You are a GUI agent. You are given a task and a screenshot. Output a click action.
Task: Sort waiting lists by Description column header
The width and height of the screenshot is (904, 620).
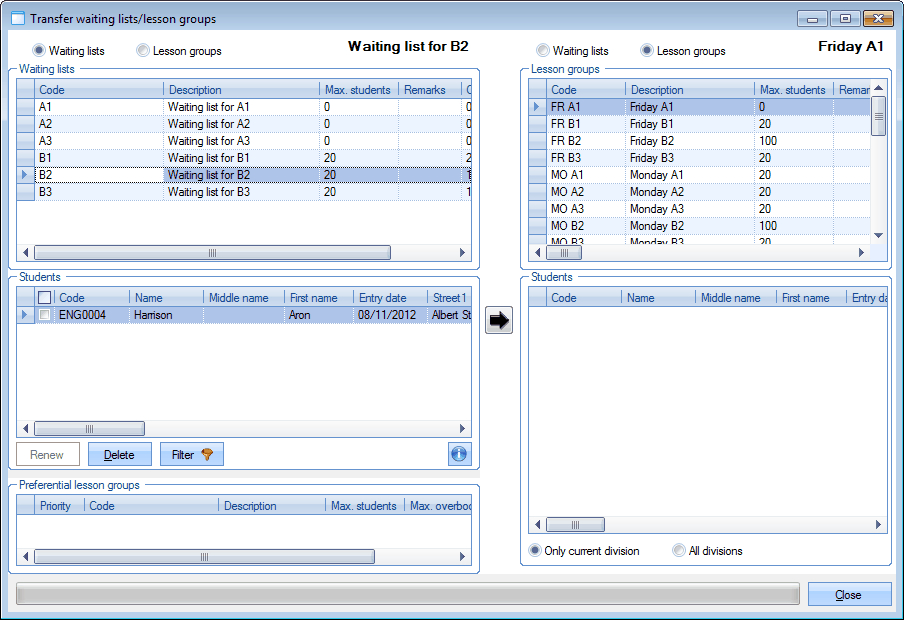pyautogui.click(x=241, y=90)
